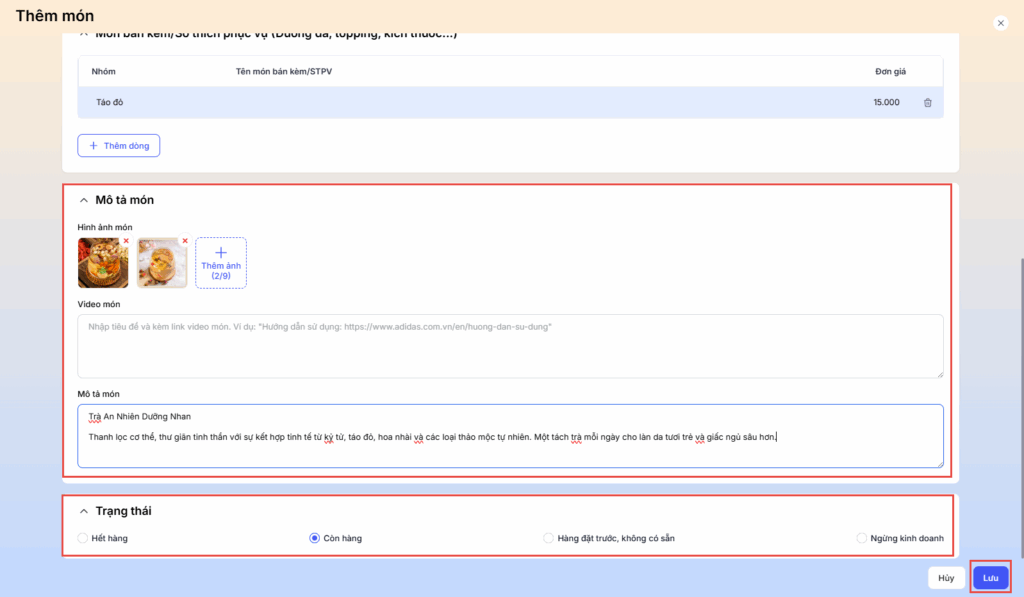Click the Đơn giá value 15.000

pyautogui.click(x=886, y=103)
